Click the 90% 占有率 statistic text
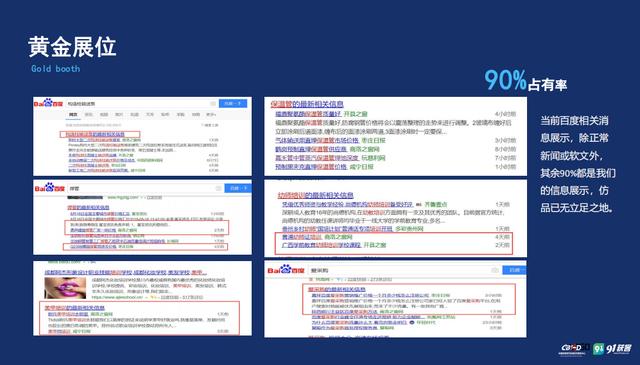 coord(525,80)
